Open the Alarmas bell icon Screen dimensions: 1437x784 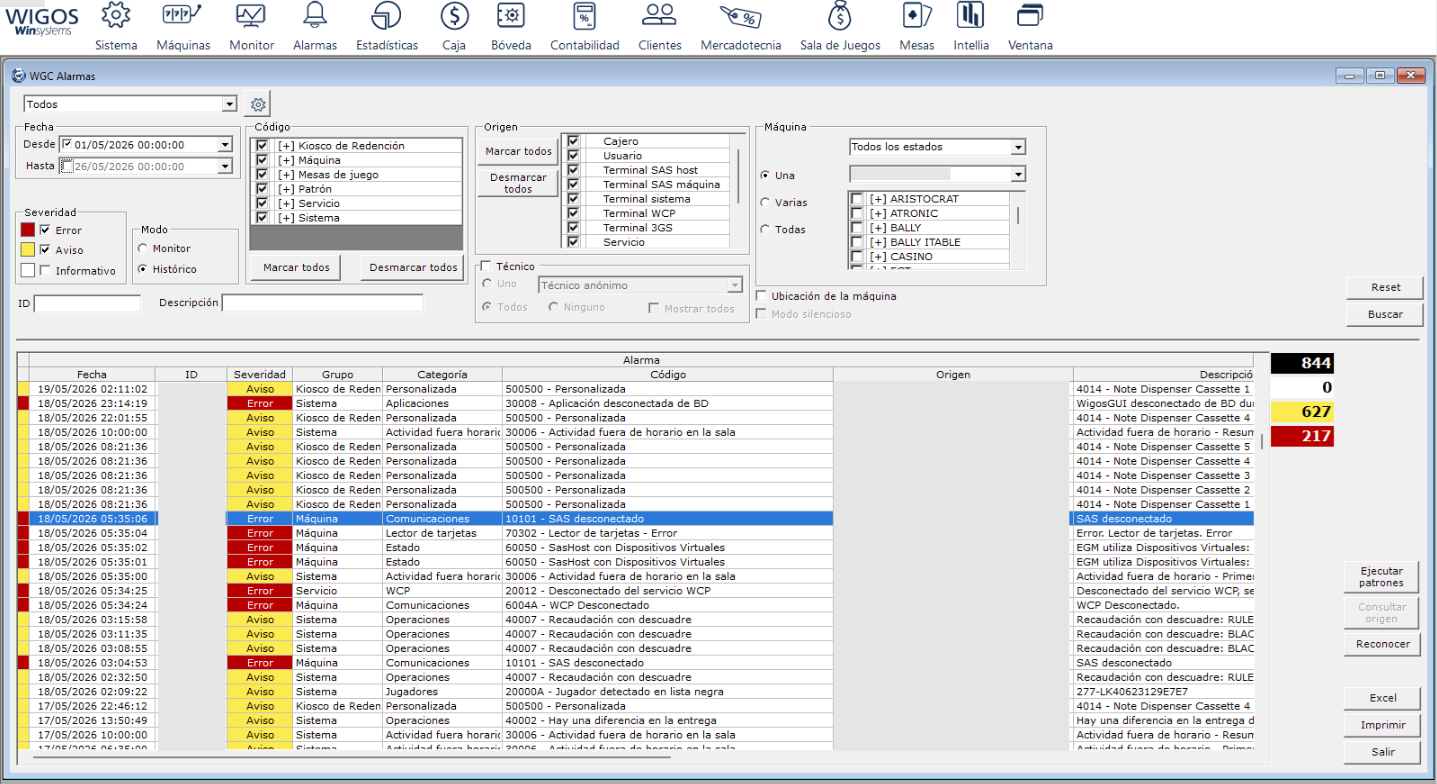(315, 15)
